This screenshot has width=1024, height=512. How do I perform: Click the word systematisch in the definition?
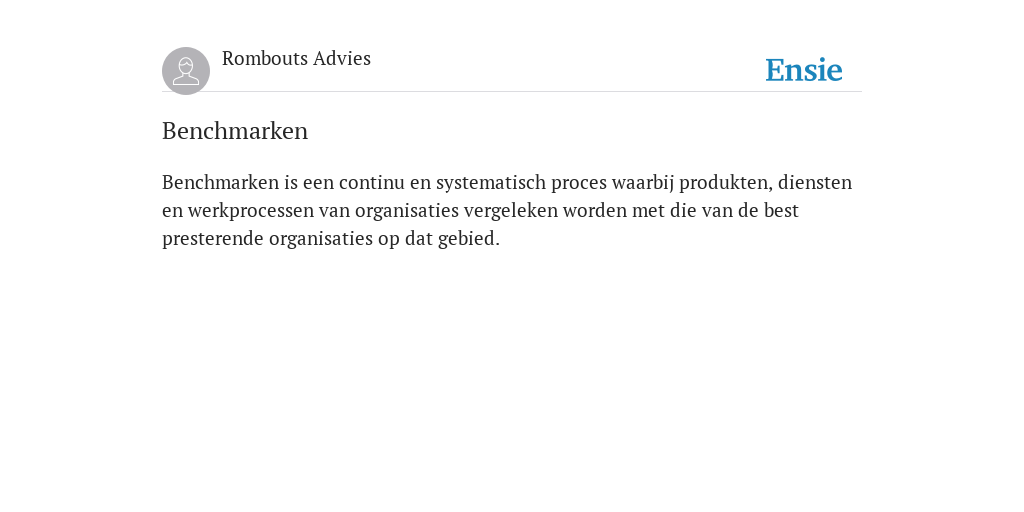pos(490,183)
